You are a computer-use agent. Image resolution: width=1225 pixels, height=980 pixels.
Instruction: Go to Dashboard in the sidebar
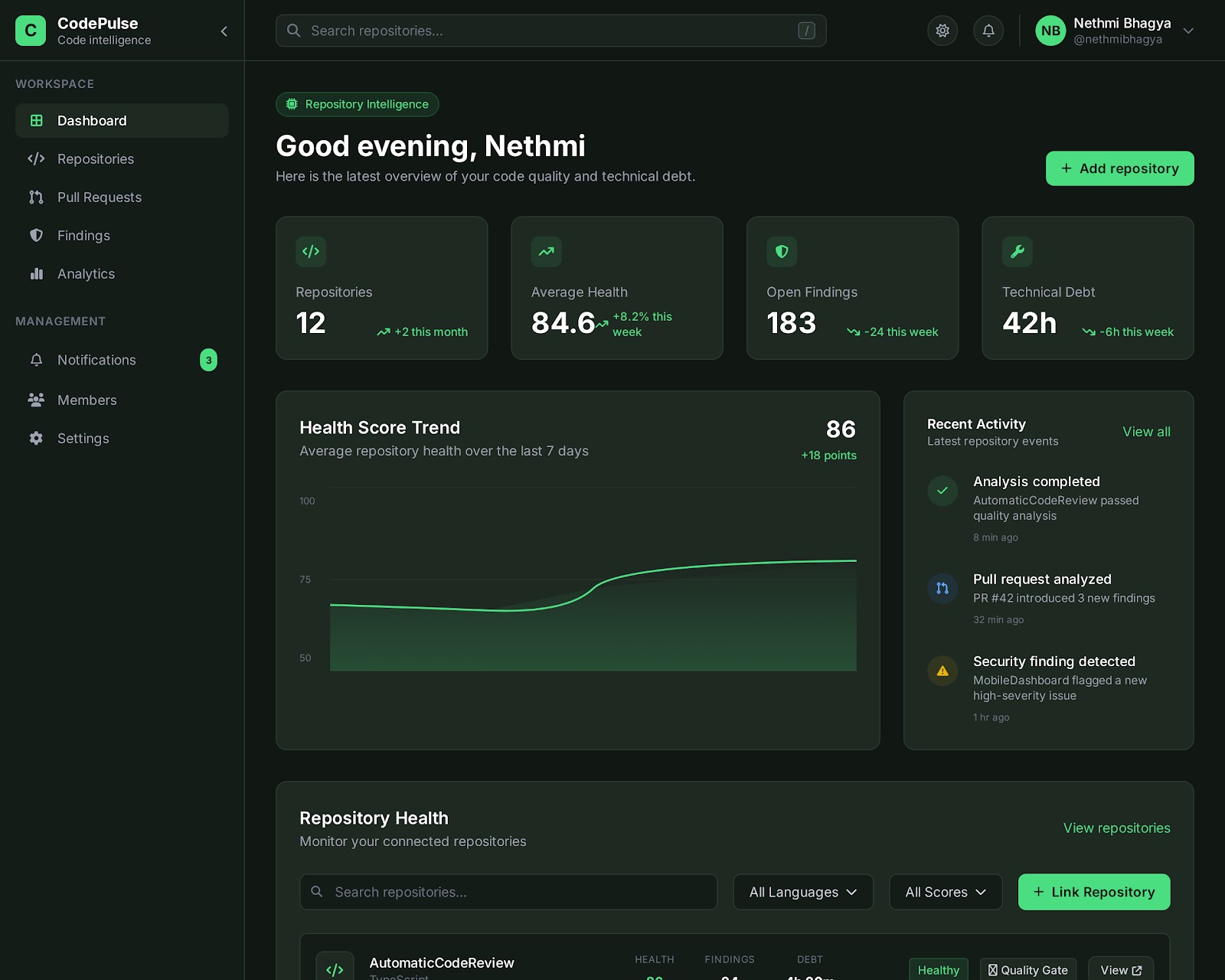point(122,120)
